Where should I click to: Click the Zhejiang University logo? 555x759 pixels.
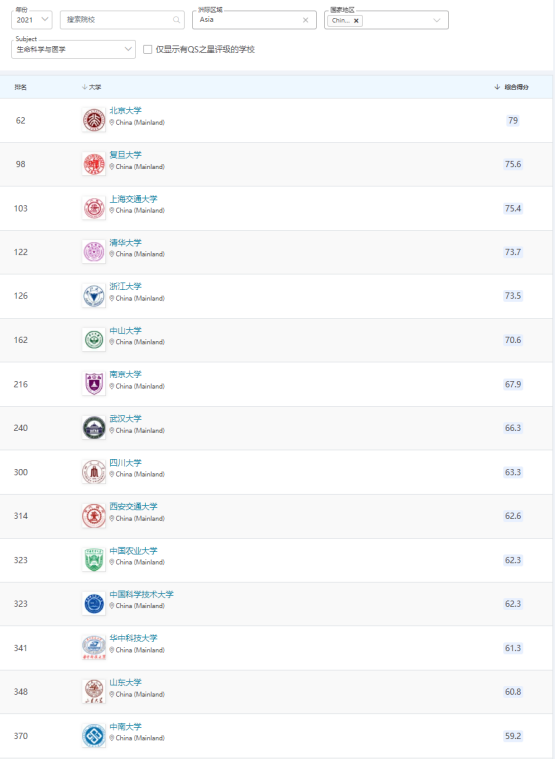pos(94,296)
